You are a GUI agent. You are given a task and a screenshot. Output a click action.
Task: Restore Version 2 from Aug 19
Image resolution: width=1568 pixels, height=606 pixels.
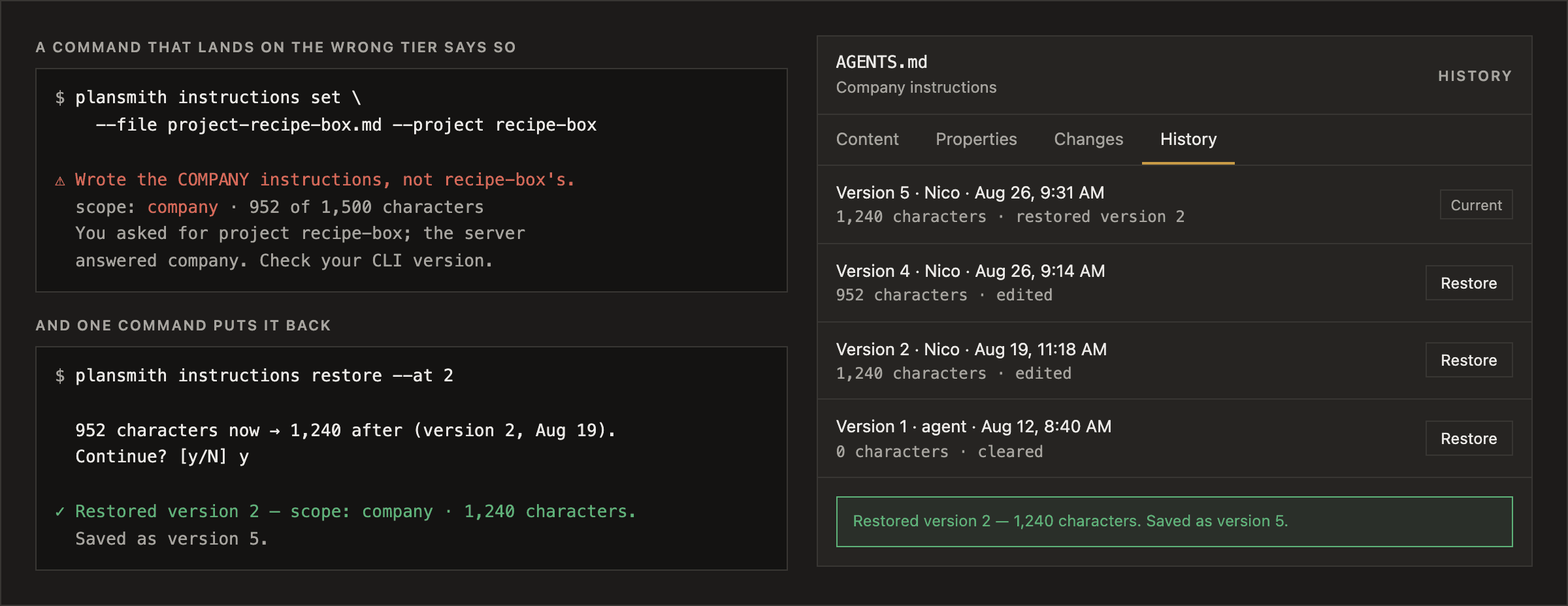pos(1469,360)
